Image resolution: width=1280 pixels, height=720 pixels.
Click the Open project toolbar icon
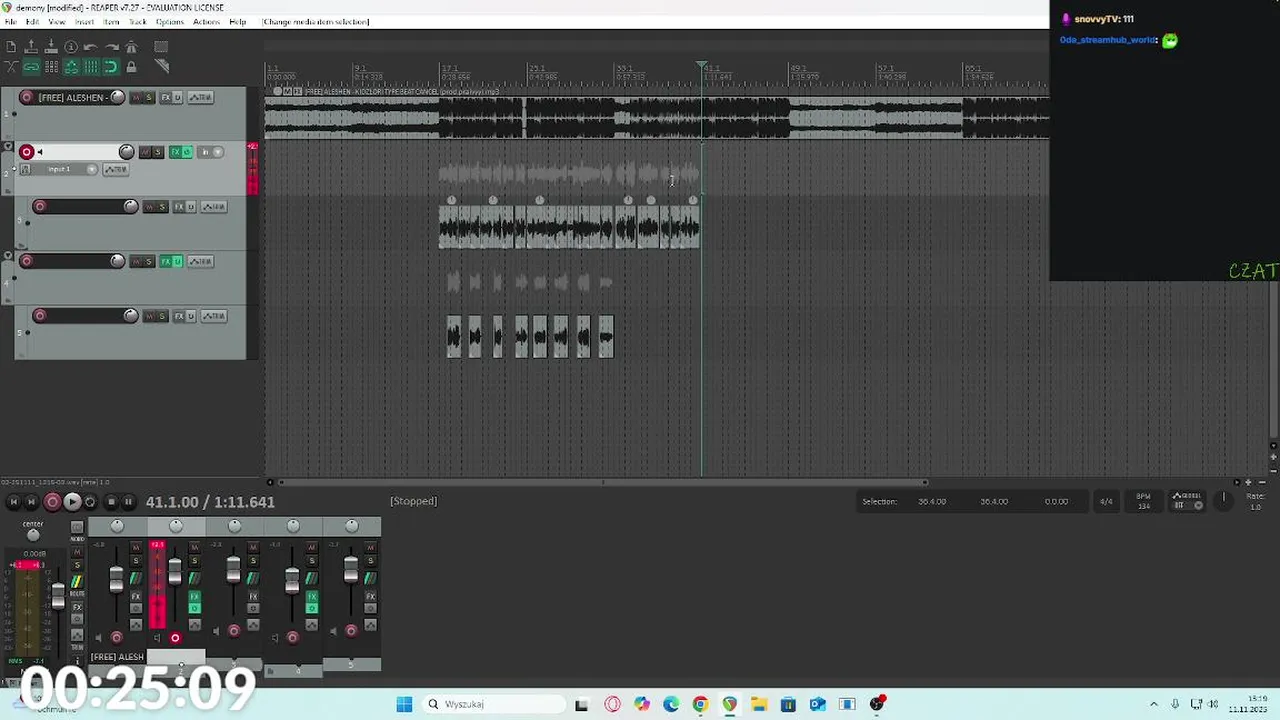(31, 47)
